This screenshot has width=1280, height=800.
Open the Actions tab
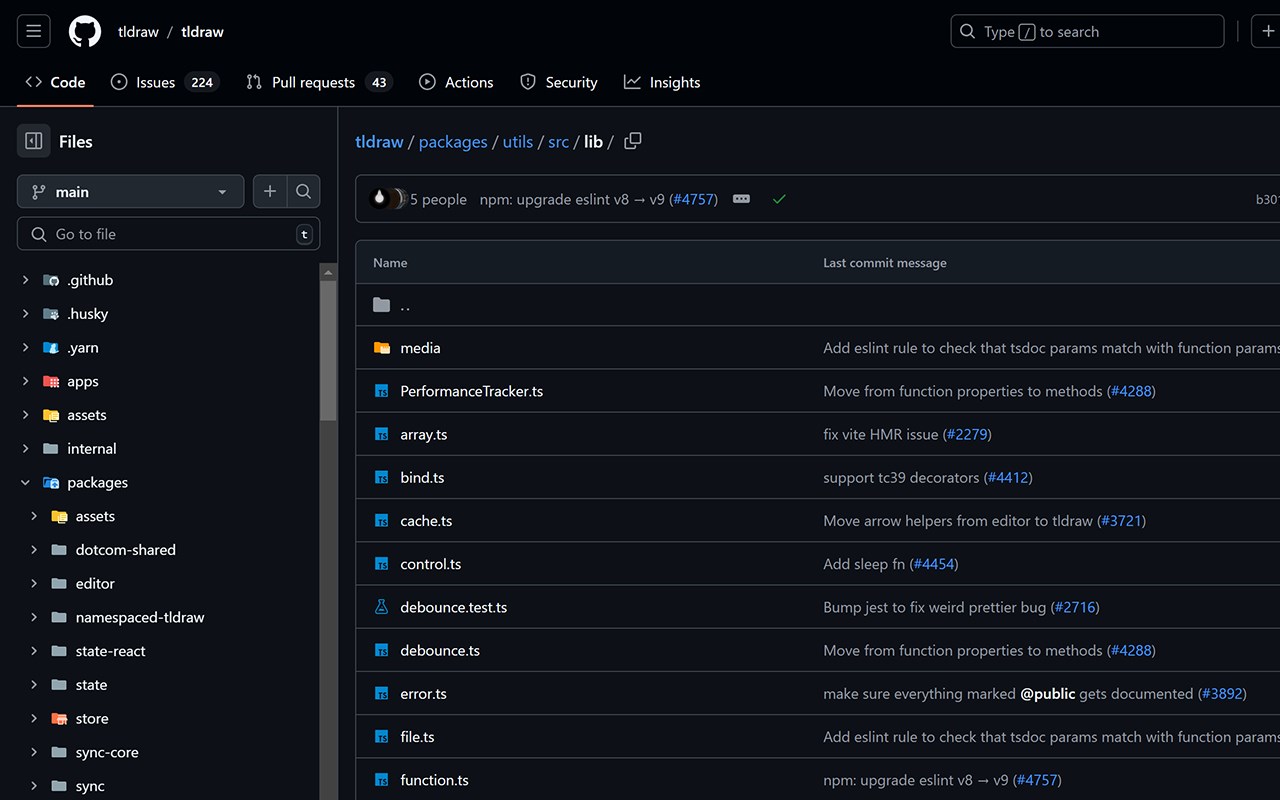pyautogui.click(x=456, y=82)
